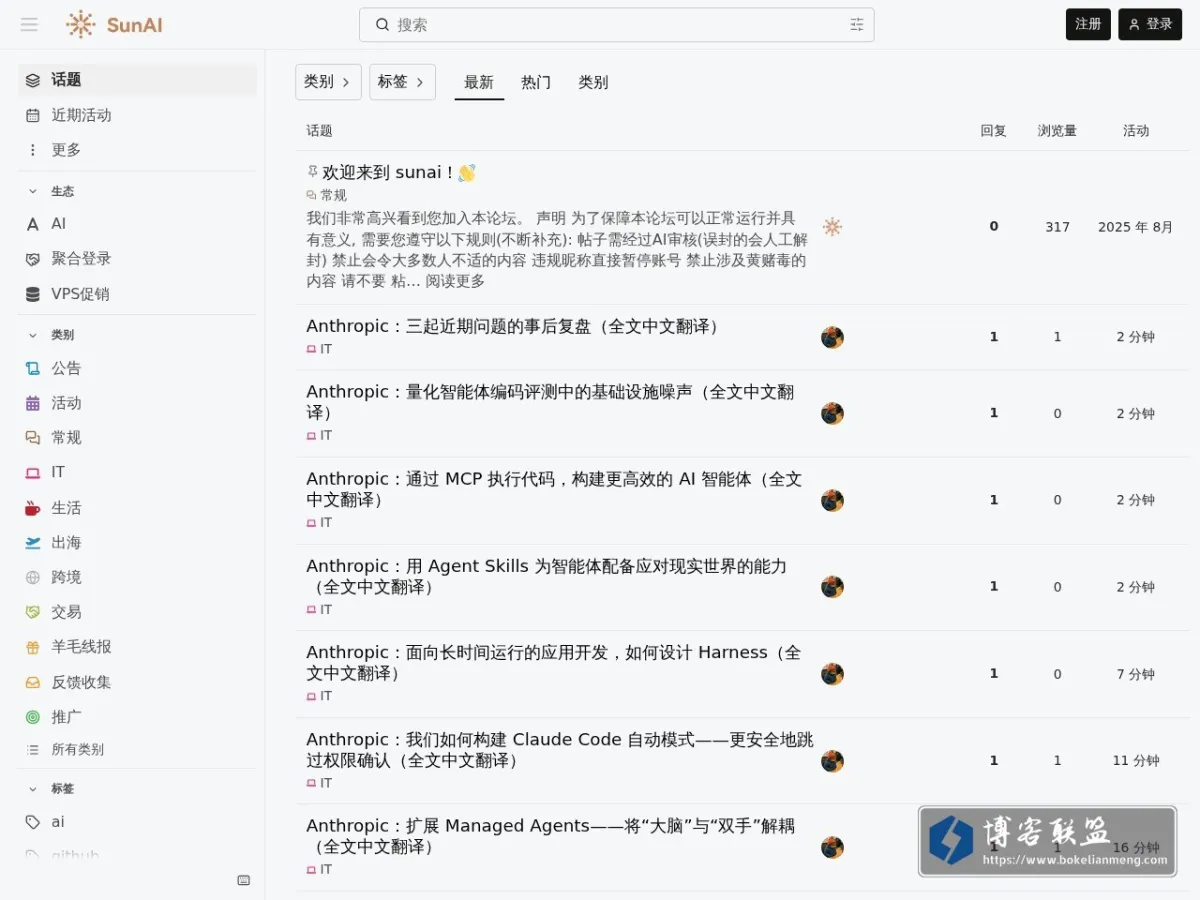Screen dimensions: 1200x900
Task: Switch to 最新 tab
Action: (479, 82)
